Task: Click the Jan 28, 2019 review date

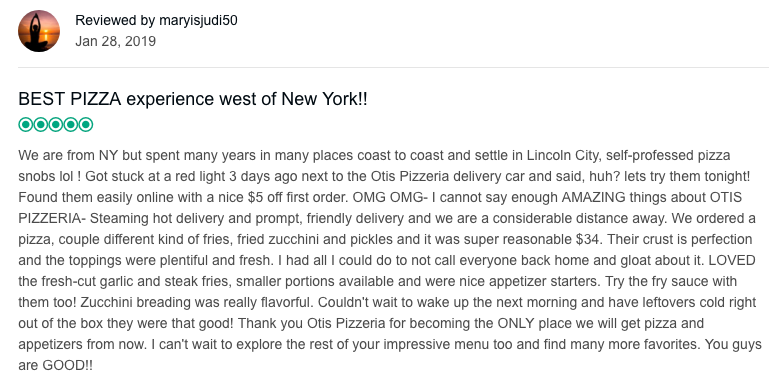Action: (116, 41)
